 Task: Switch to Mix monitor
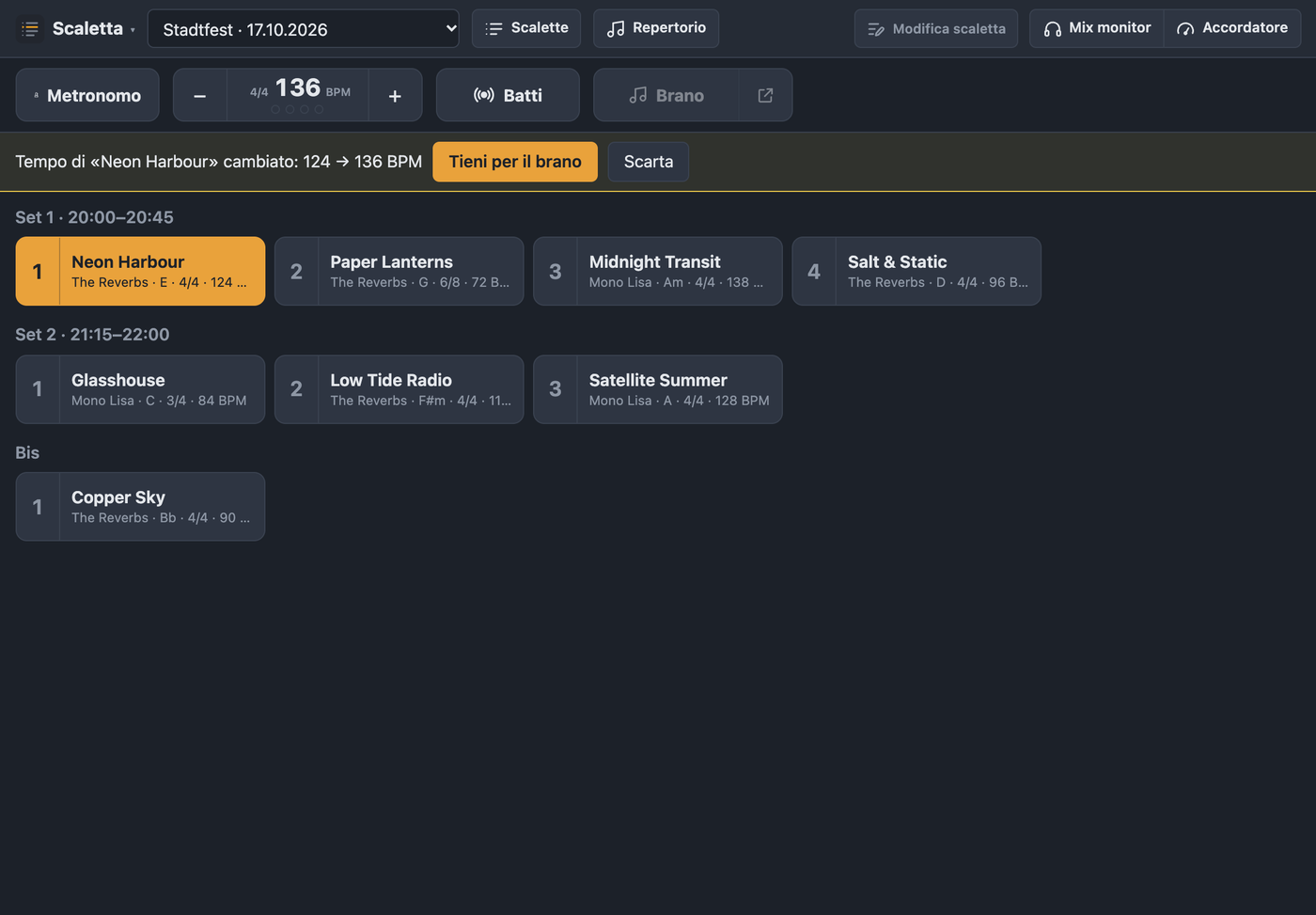click(x=1097, y=28)
